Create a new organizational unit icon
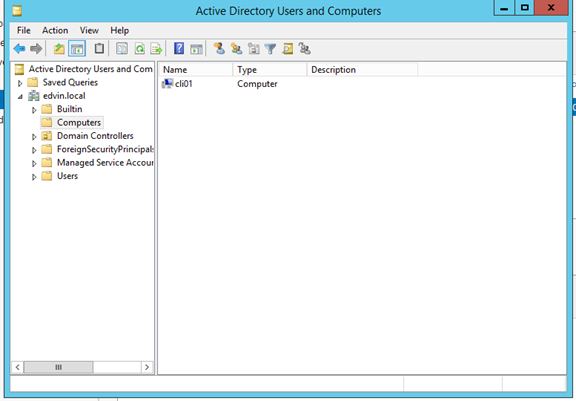 click(253, 48)
